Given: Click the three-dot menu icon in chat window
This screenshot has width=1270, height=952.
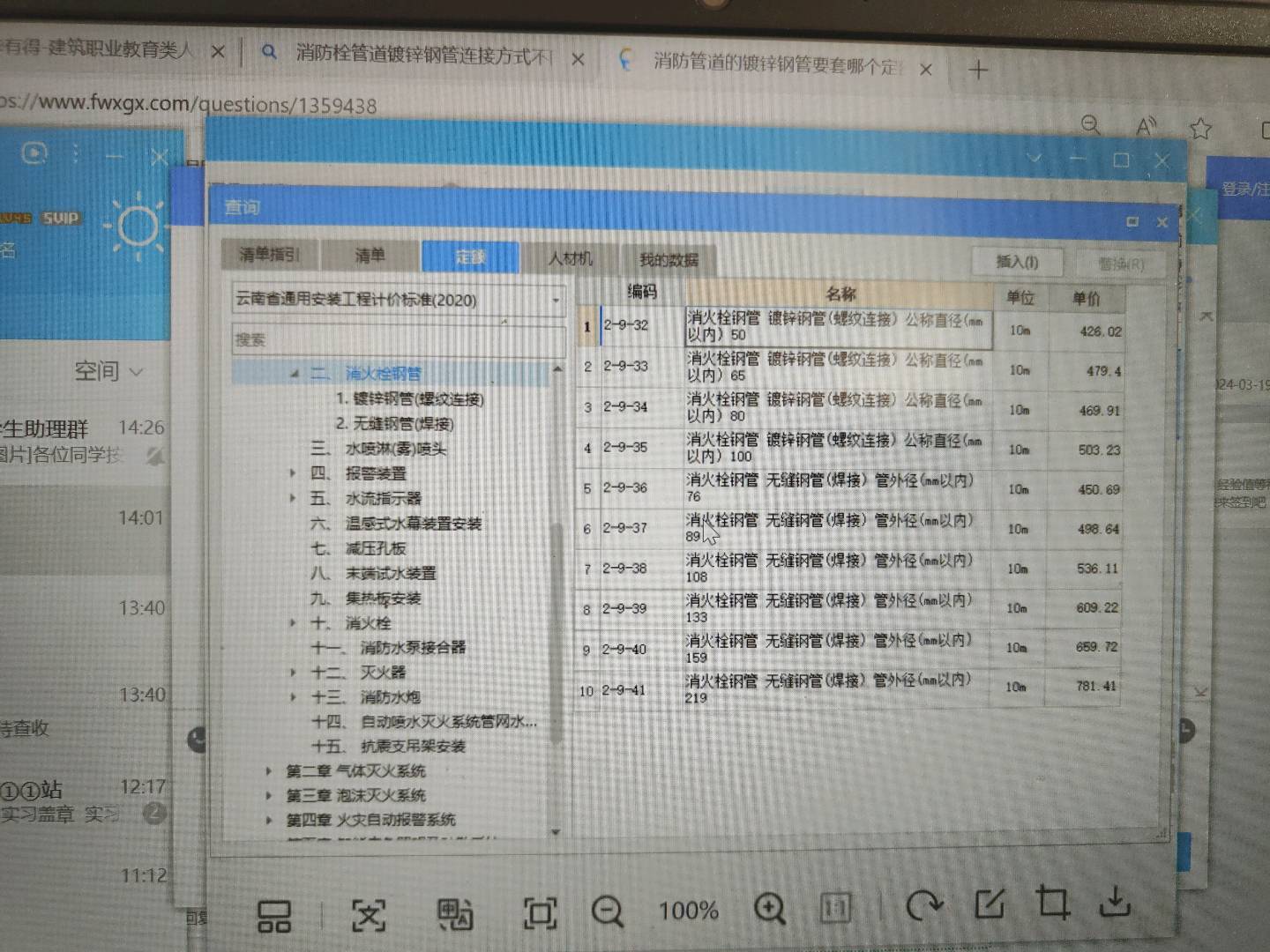Looking at the screenshot, I should [x=76, y=154].
